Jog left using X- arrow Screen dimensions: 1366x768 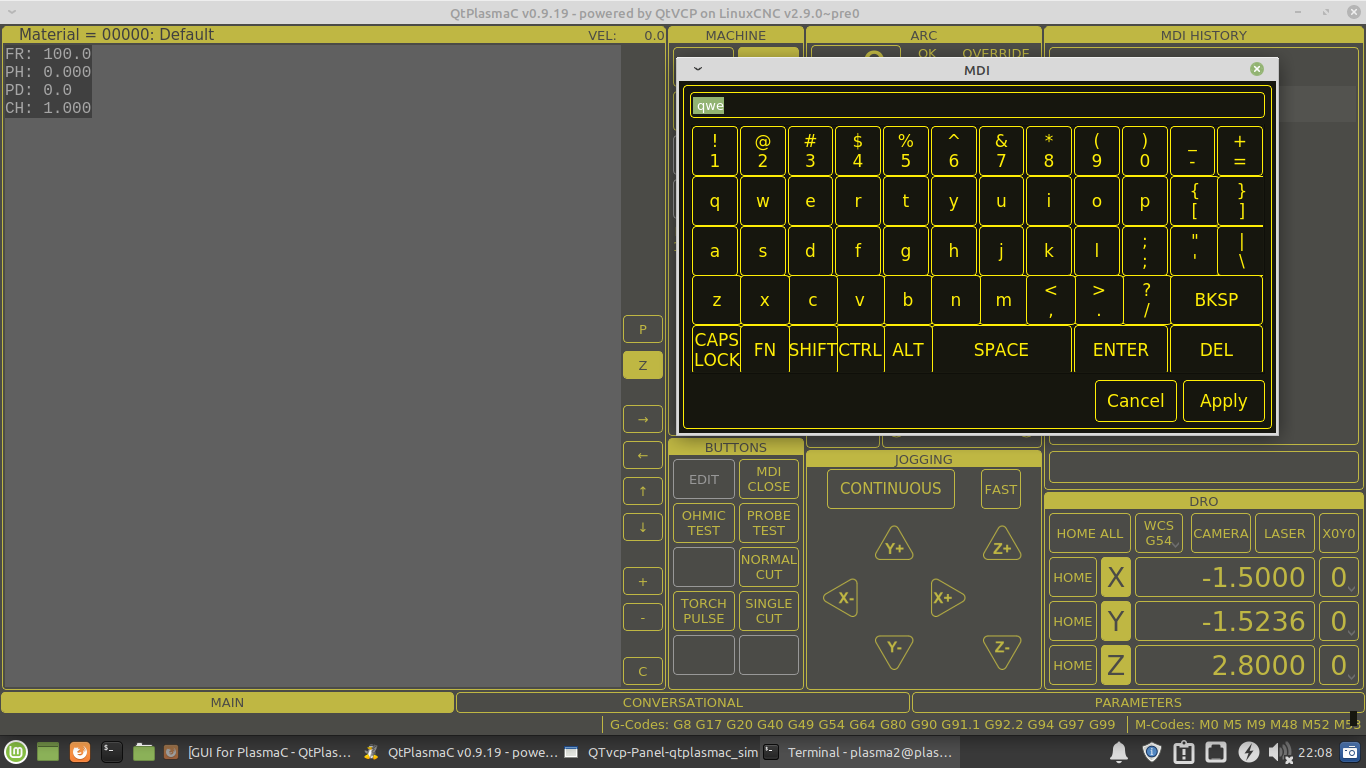pos(842,598)
